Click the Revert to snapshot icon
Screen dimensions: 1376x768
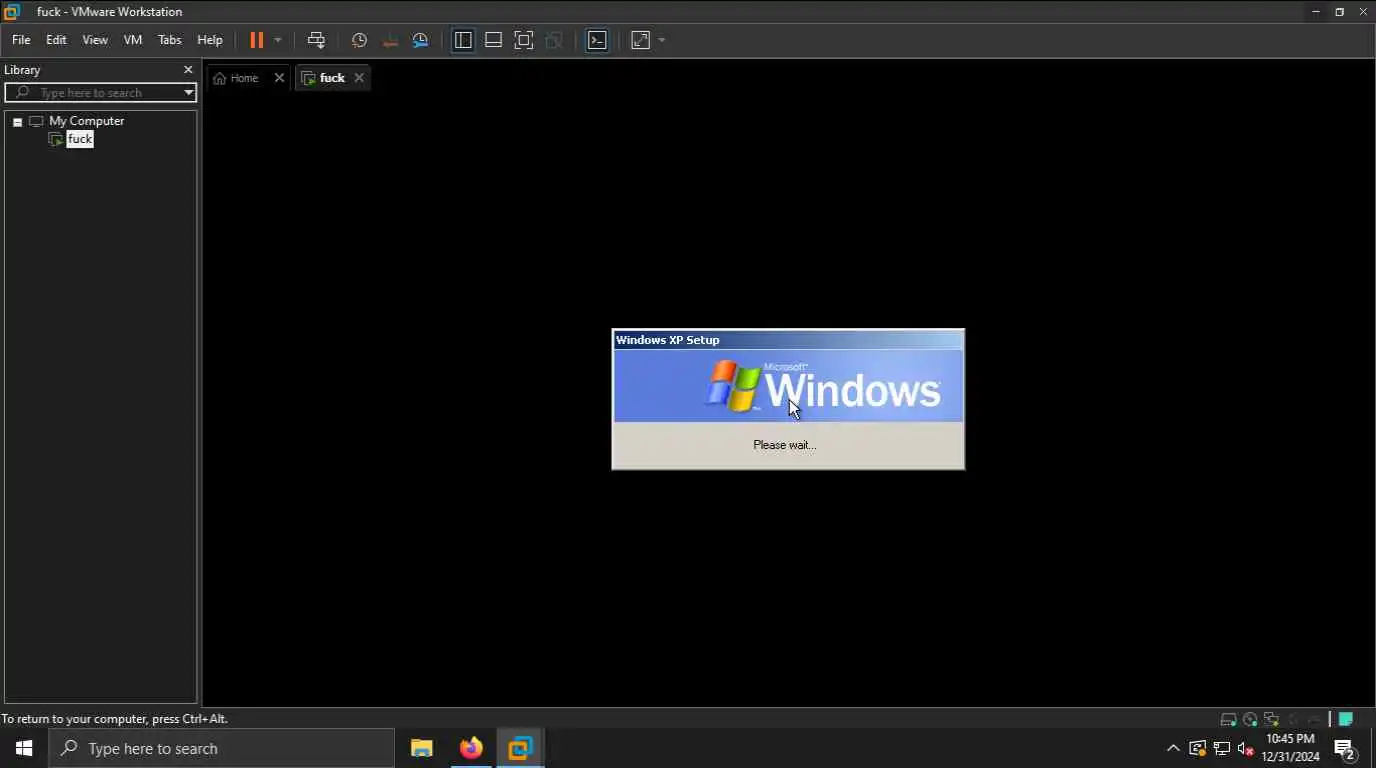[390, 40]
